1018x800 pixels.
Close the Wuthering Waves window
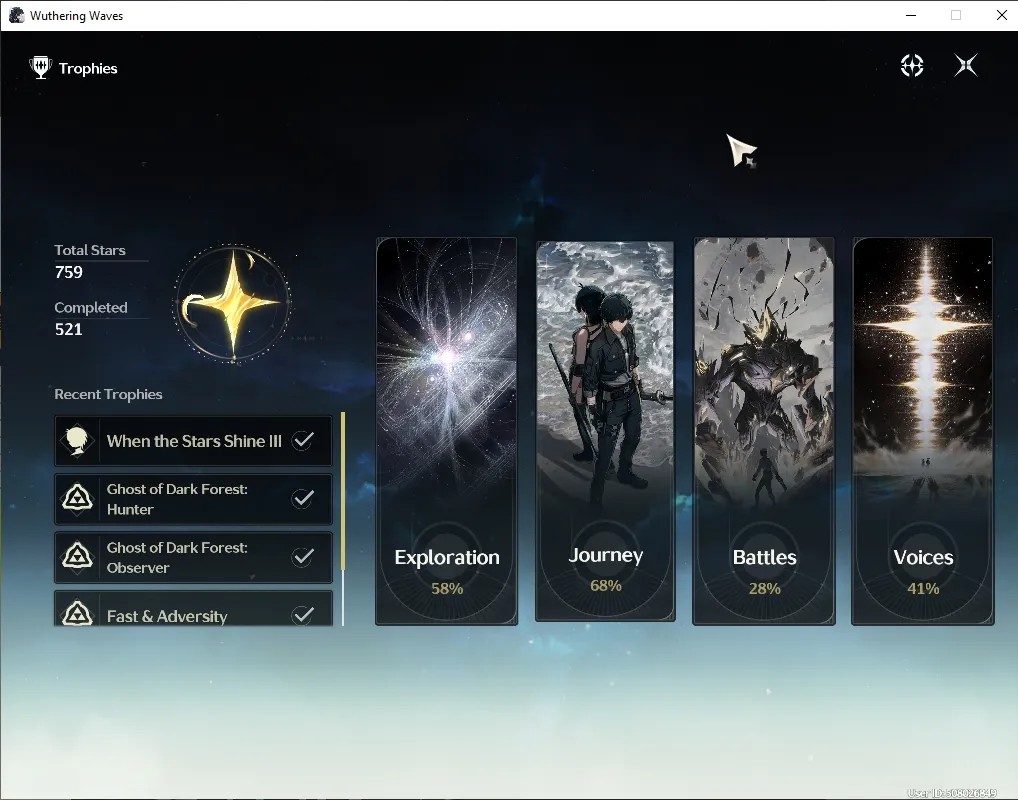click(x=1002, y=15)
